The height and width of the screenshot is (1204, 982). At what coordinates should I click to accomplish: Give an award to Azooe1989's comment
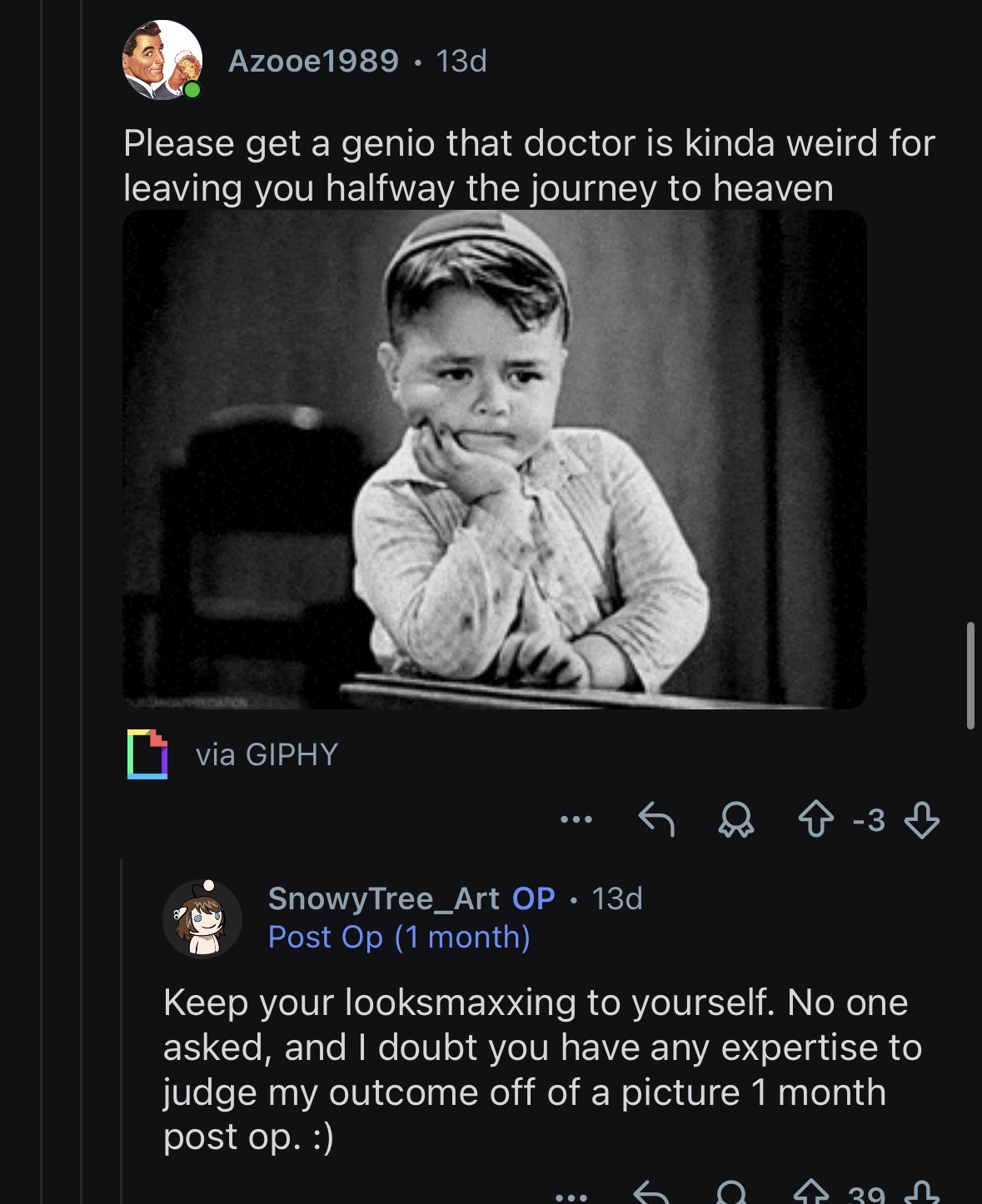(x=736, y=820)
